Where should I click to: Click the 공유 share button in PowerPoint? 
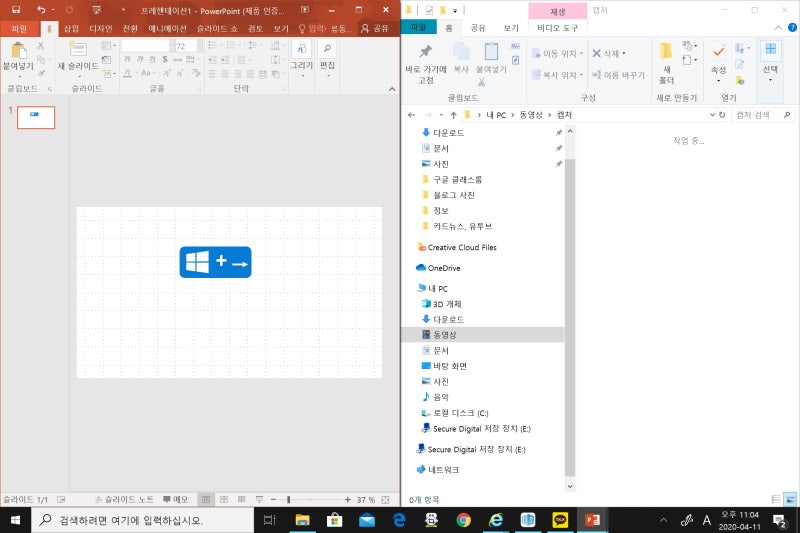[375, 29]
